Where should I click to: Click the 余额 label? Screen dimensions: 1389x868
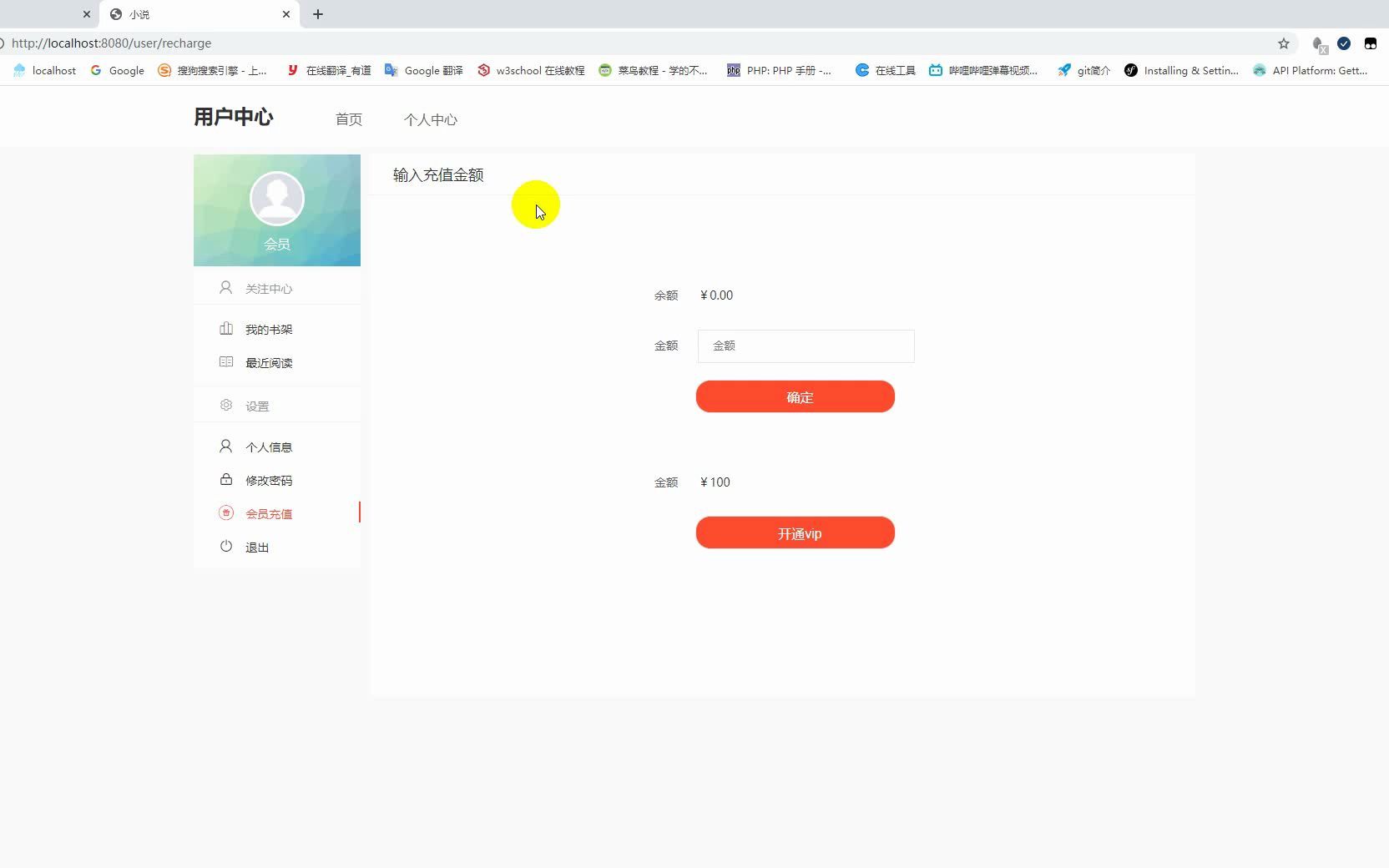tap(666, 295)
